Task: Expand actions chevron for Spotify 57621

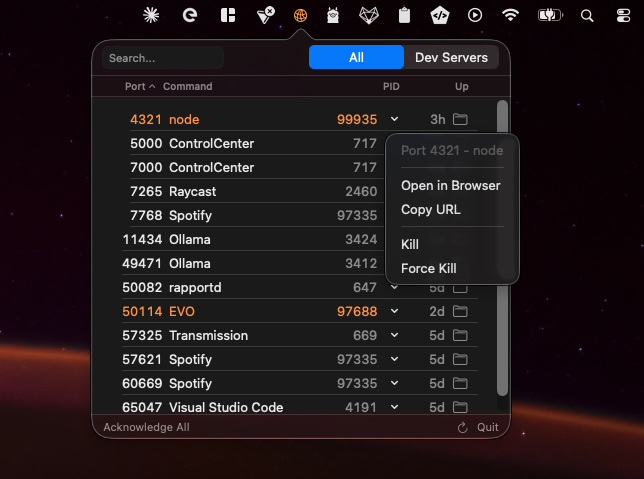Action: click(394, 359)
